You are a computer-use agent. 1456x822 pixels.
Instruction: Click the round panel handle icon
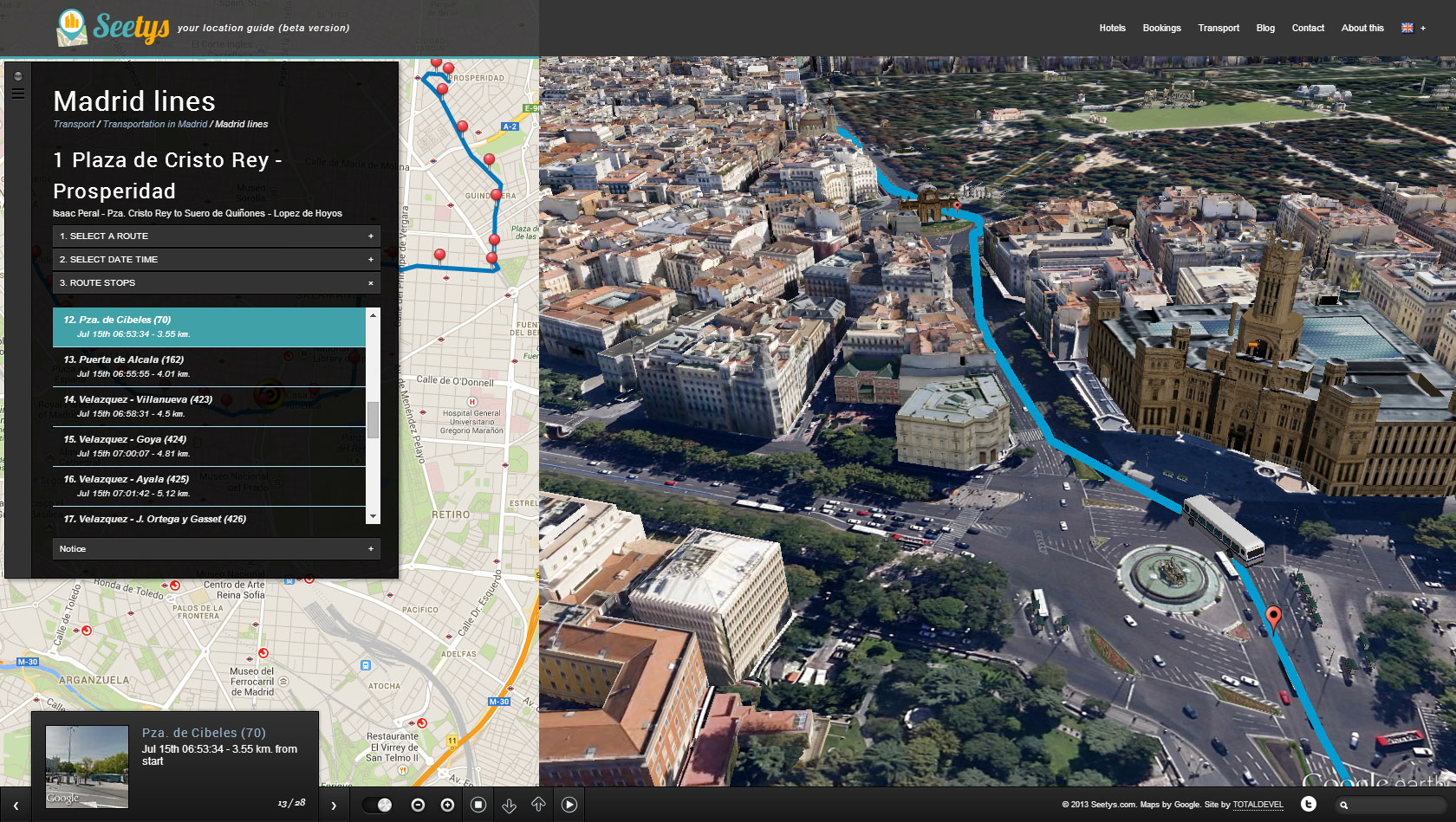(x=18, y=76)
